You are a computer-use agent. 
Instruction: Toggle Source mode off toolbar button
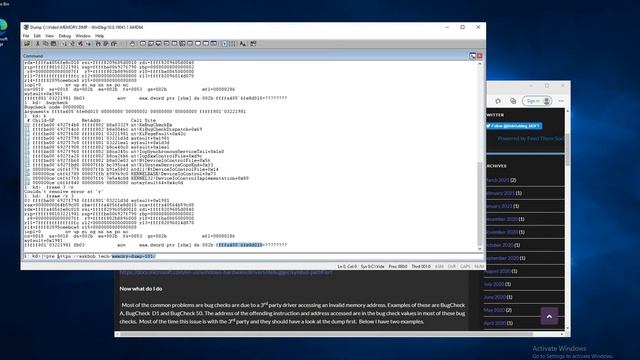coord(232,44)
